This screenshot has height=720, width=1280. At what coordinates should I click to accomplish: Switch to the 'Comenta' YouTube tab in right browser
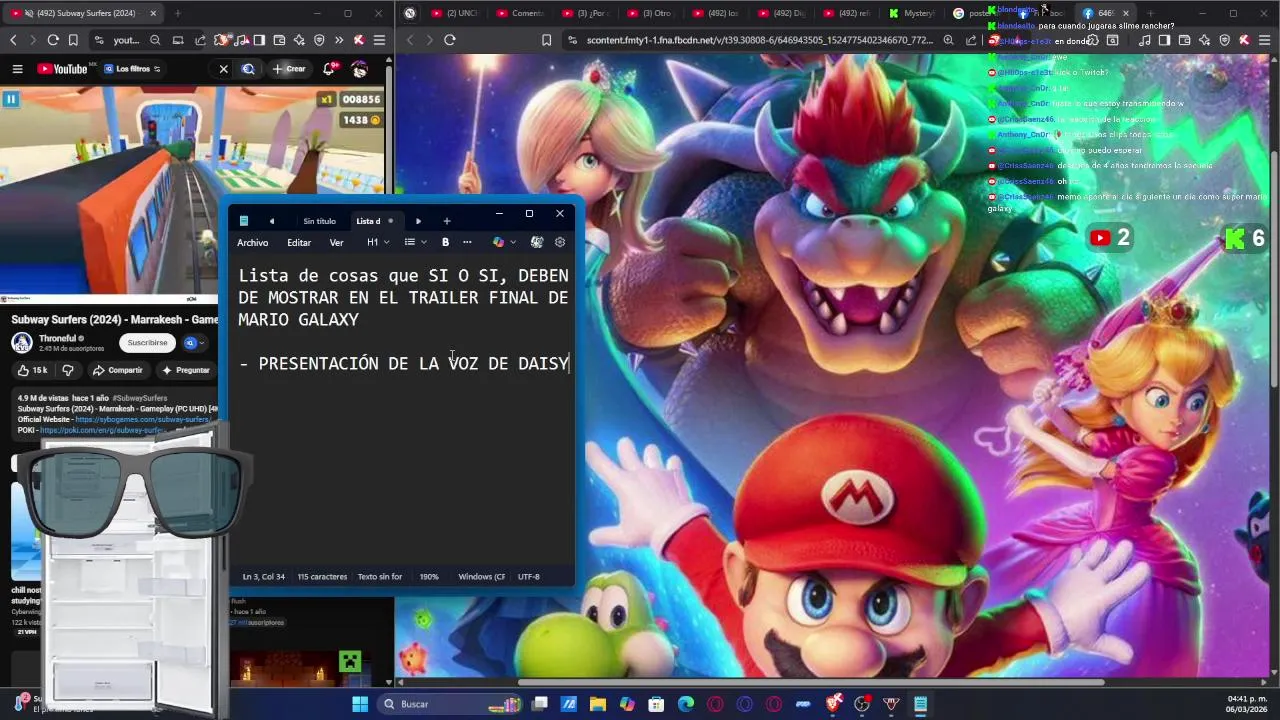[x=518, y=13]
